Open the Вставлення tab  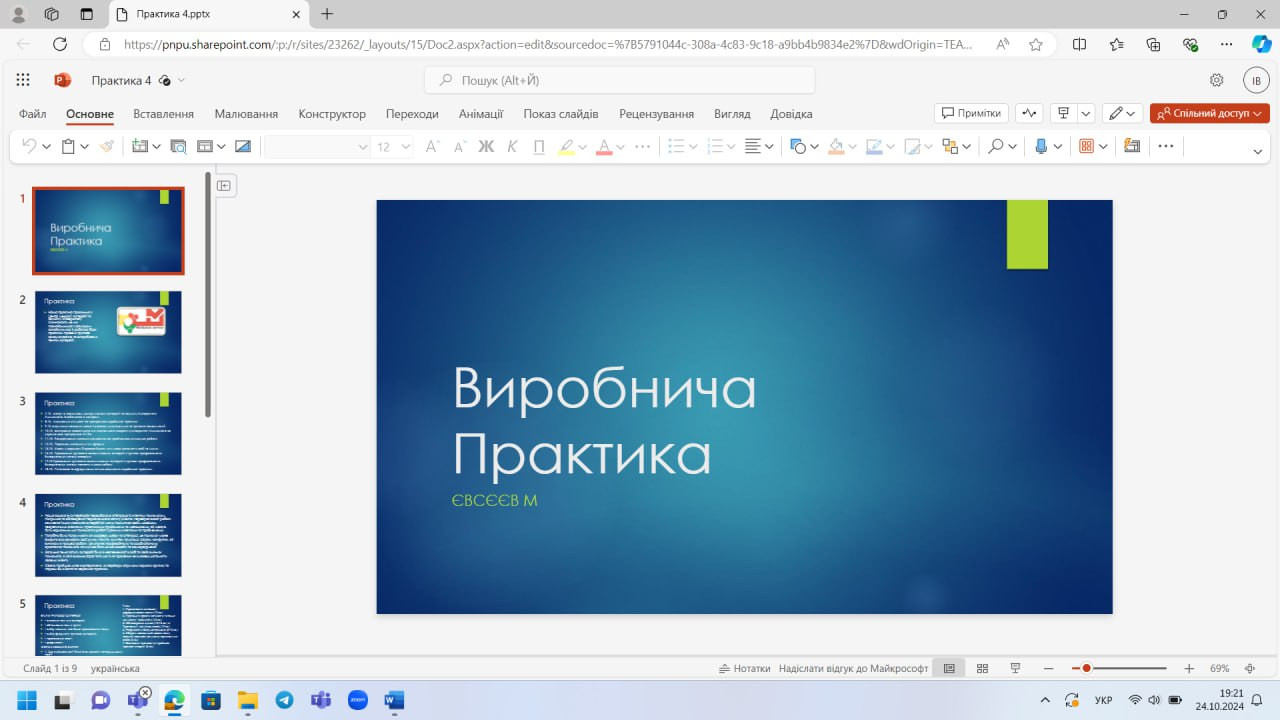pos(163,114)
